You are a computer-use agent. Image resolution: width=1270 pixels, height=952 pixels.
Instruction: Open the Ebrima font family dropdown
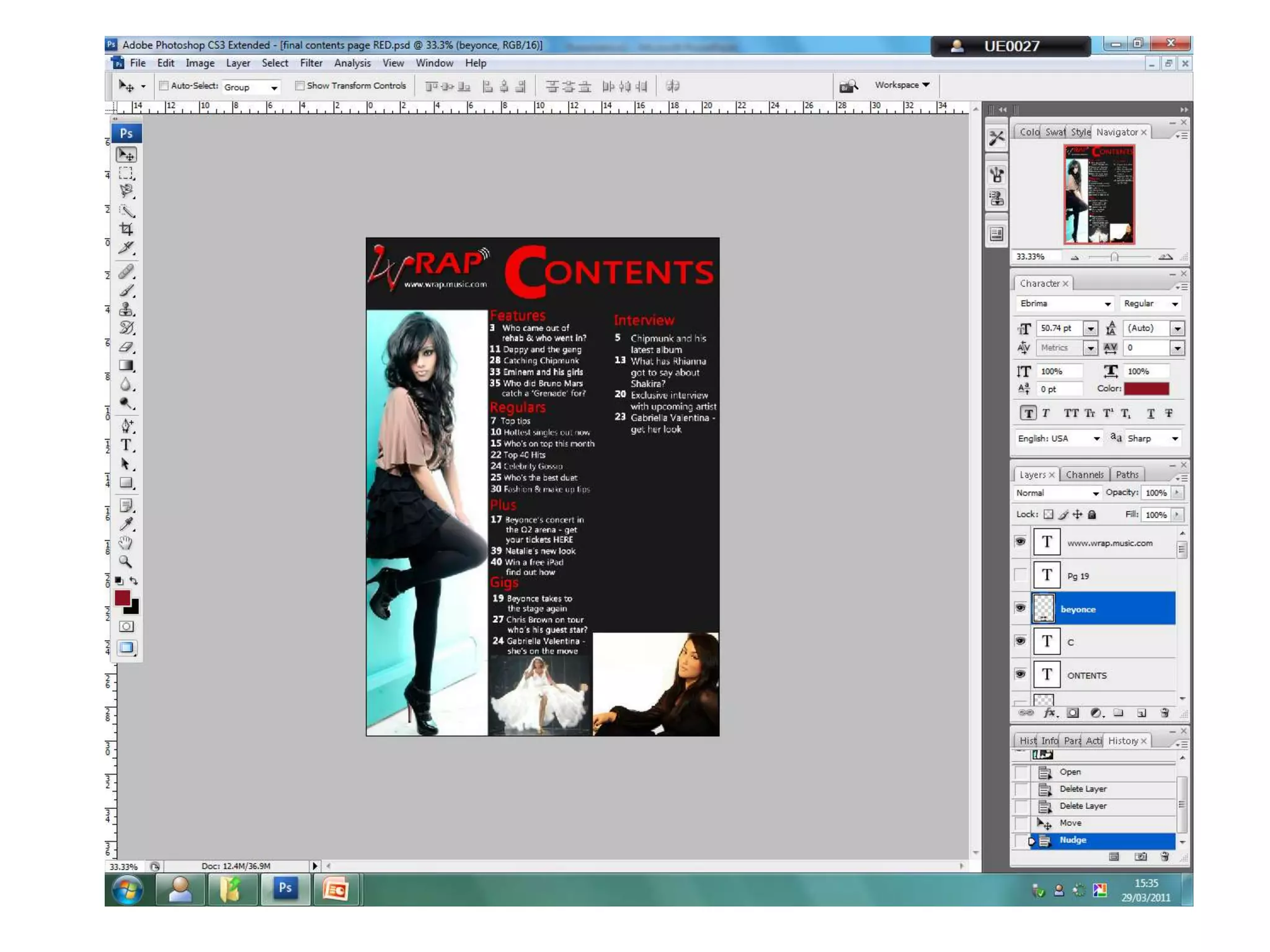pos(1065,304)
